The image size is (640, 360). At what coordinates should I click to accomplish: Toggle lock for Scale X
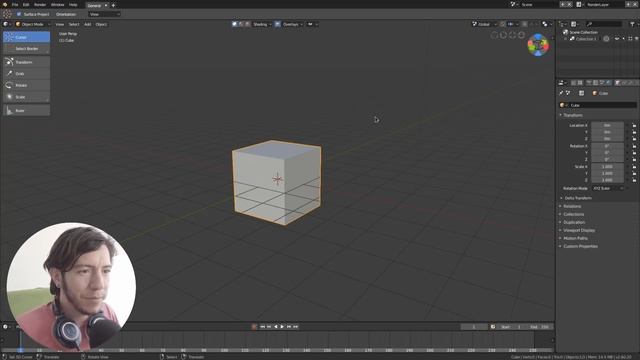tap(634, 167)
